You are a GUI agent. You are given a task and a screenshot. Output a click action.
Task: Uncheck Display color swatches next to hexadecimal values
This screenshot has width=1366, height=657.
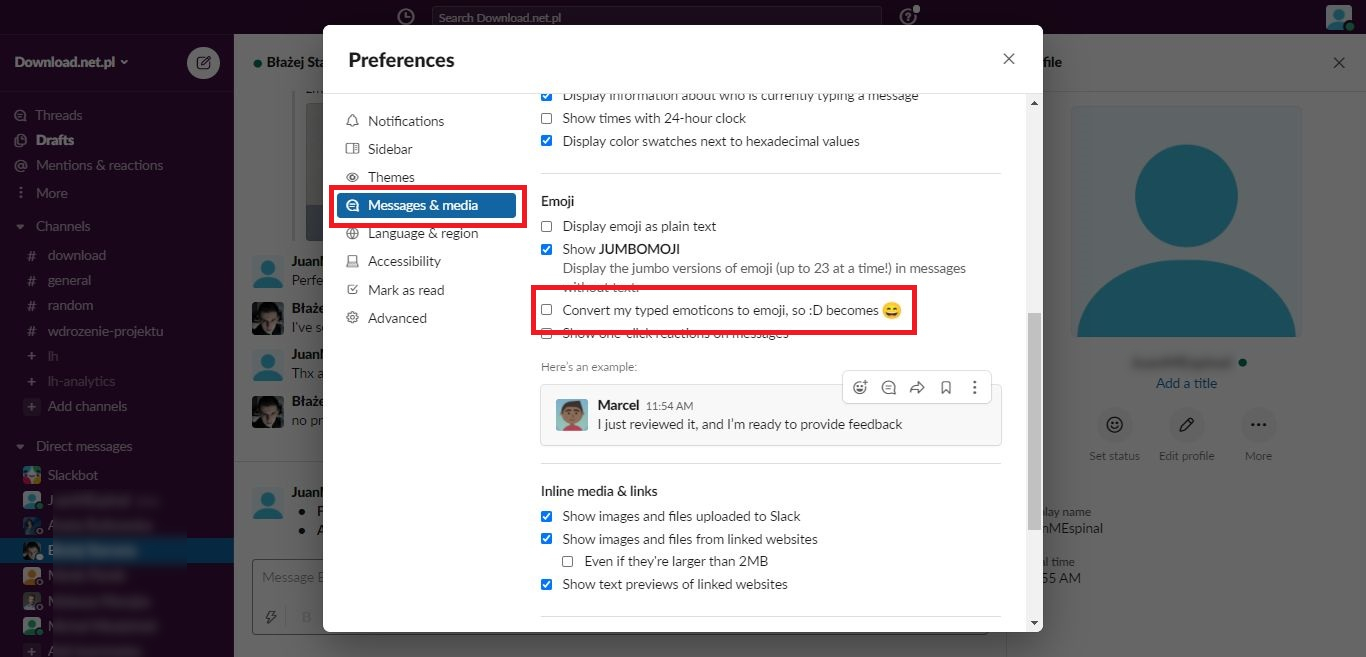click(547, 141)
